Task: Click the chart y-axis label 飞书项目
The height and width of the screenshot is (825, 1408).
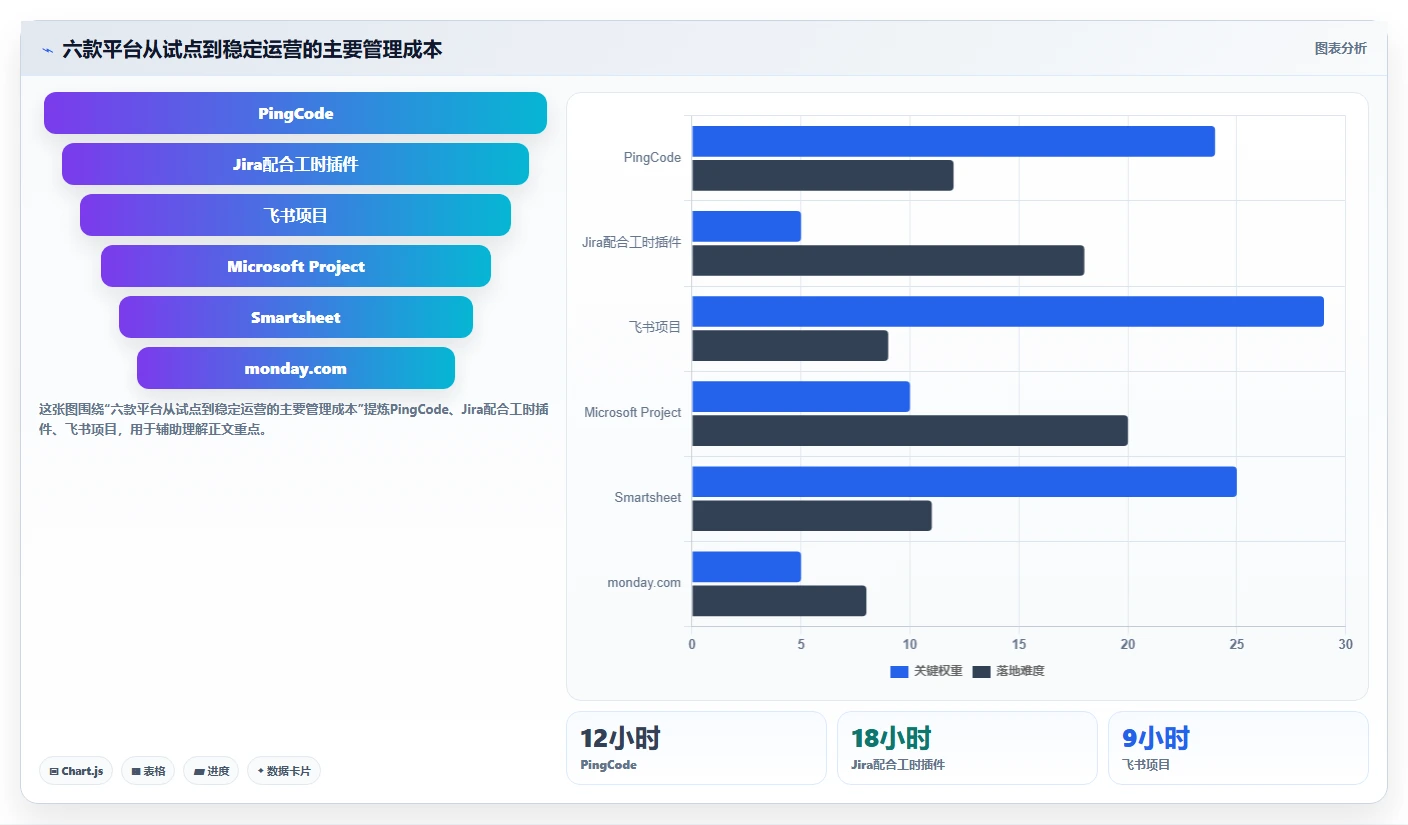Action: [655, 327]
